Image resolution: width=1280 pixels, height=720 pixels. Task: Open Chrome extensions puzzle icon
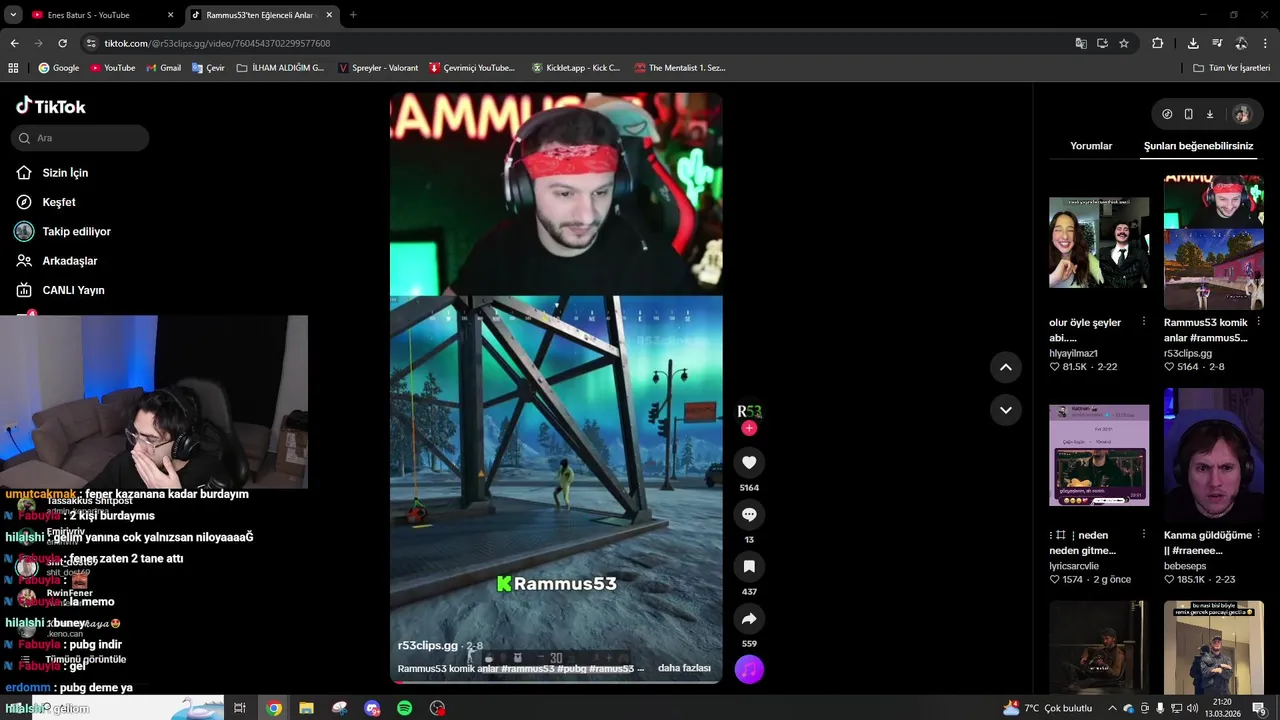[1157, 43]
